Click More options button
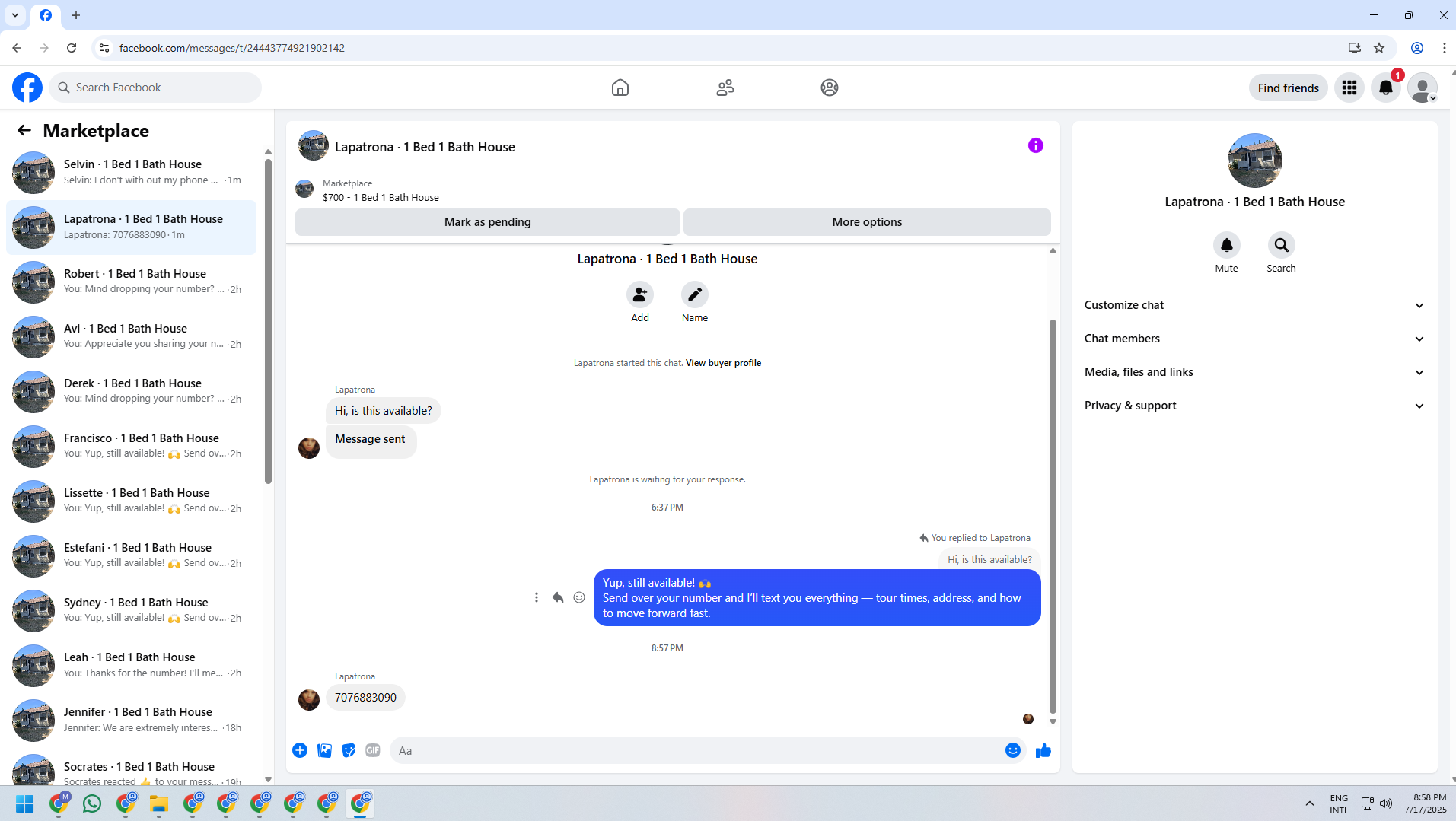The image size is (1456, 821). point(867,222)
